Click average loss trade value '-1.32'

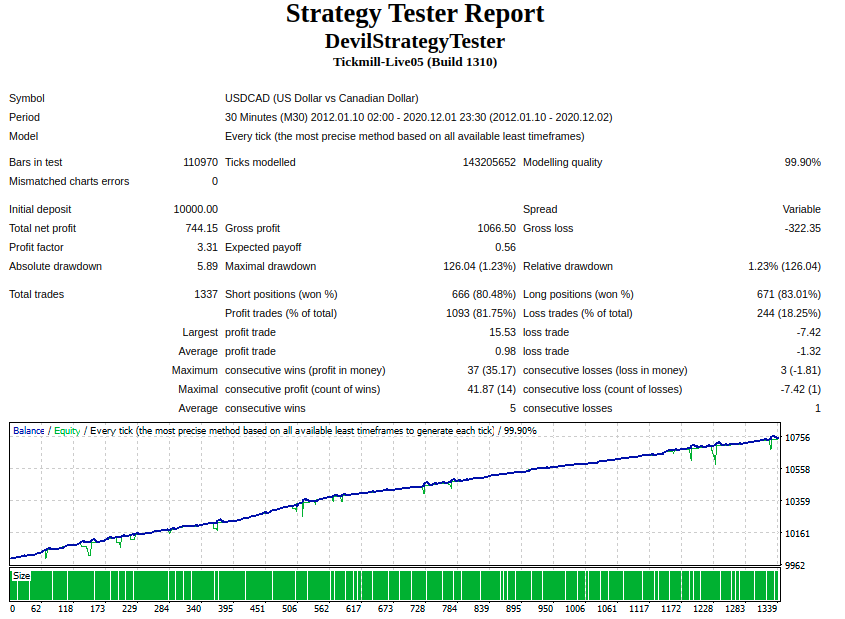(x=808, y=351)
